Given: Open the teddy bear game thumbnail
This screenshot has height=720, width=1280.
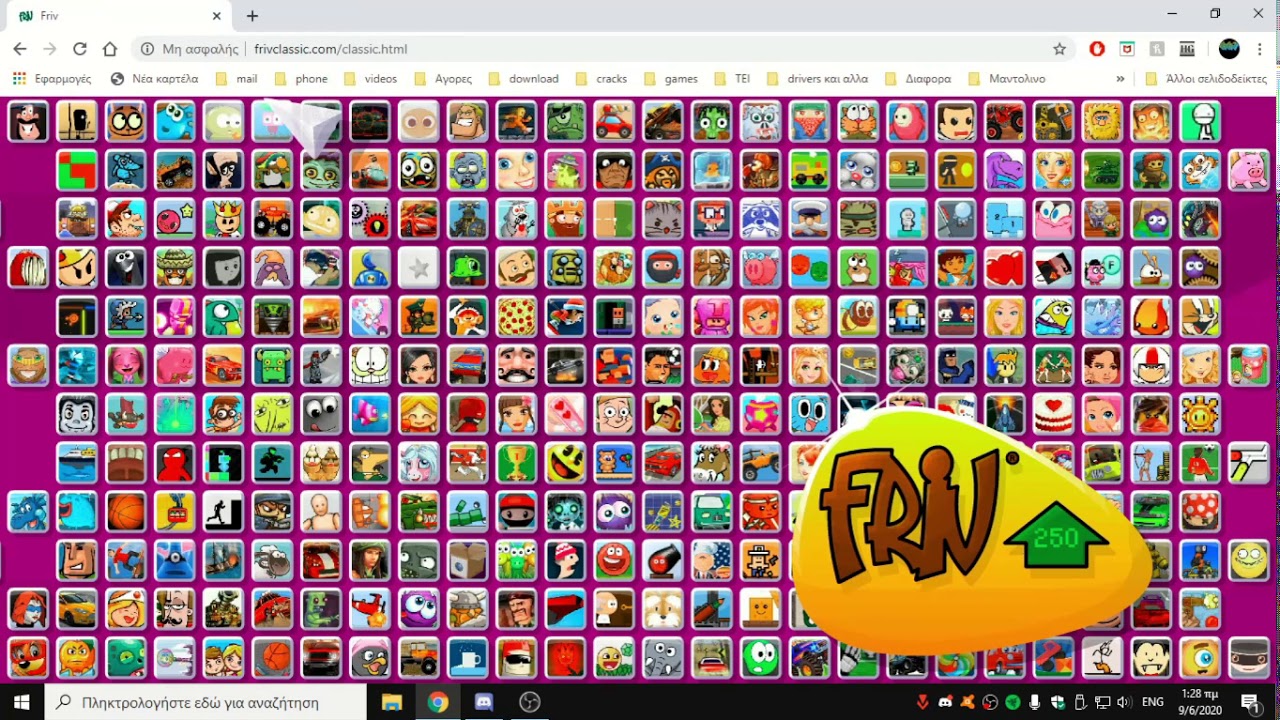Looking at the screenshot, I should [615, 463].
